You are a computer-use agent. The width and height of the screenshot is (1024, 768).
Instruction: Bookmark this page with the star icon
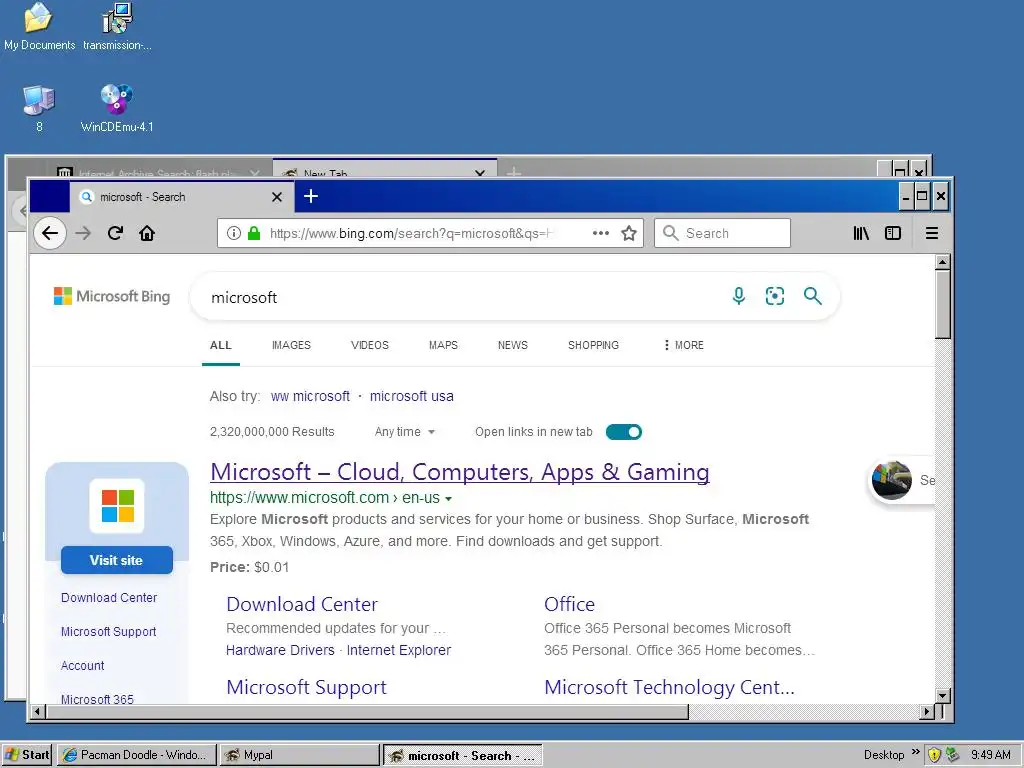tap(629, 233)
